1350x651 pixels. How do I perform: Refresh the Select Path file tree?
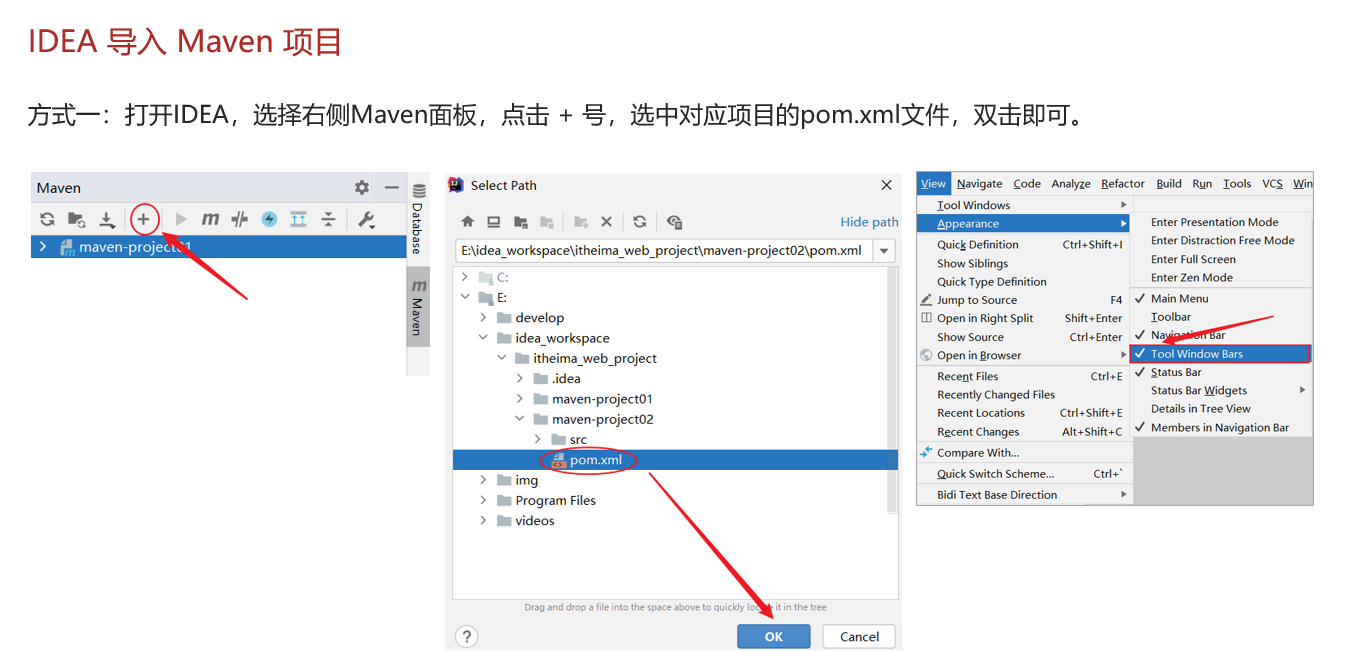pos(640,222)
